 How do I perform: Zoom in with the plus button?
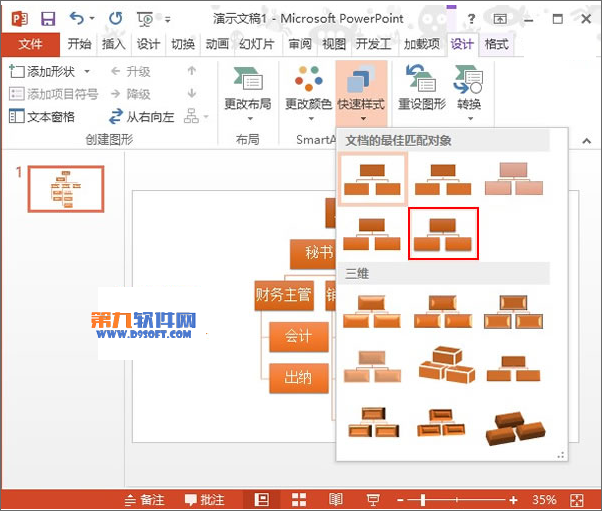(x=513, y=500)
